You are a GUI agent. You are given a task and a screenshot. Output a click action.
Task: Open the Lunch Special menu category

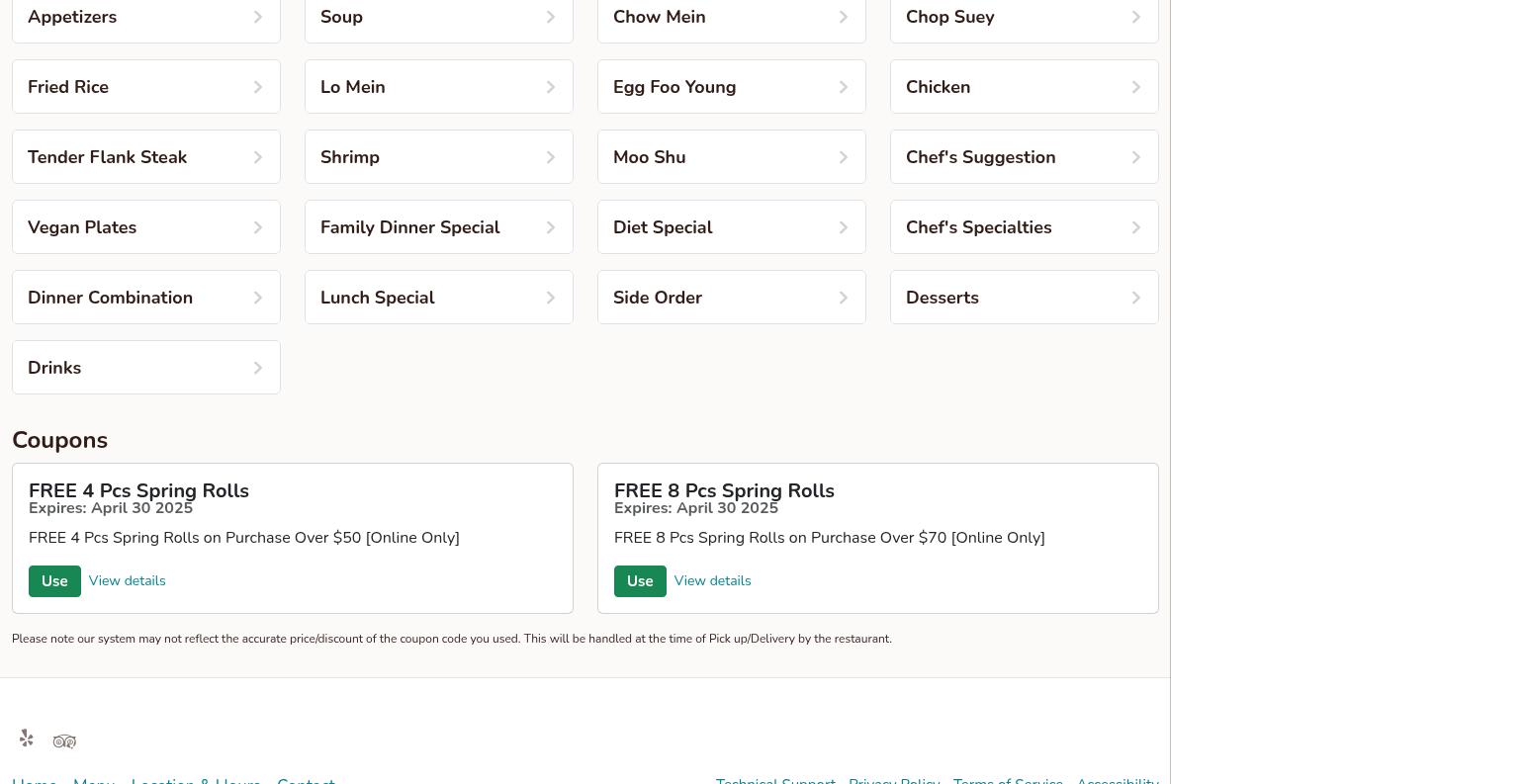click(x=438, y=298)
